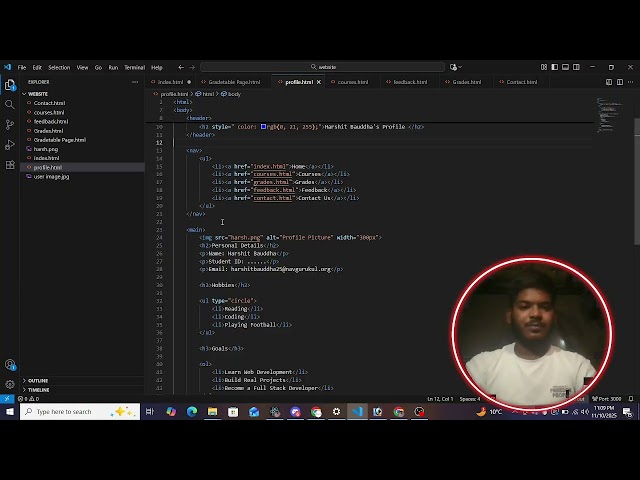Click the editor vertical scrollbar
Screen dimensions: 640x480
[637, 182]
